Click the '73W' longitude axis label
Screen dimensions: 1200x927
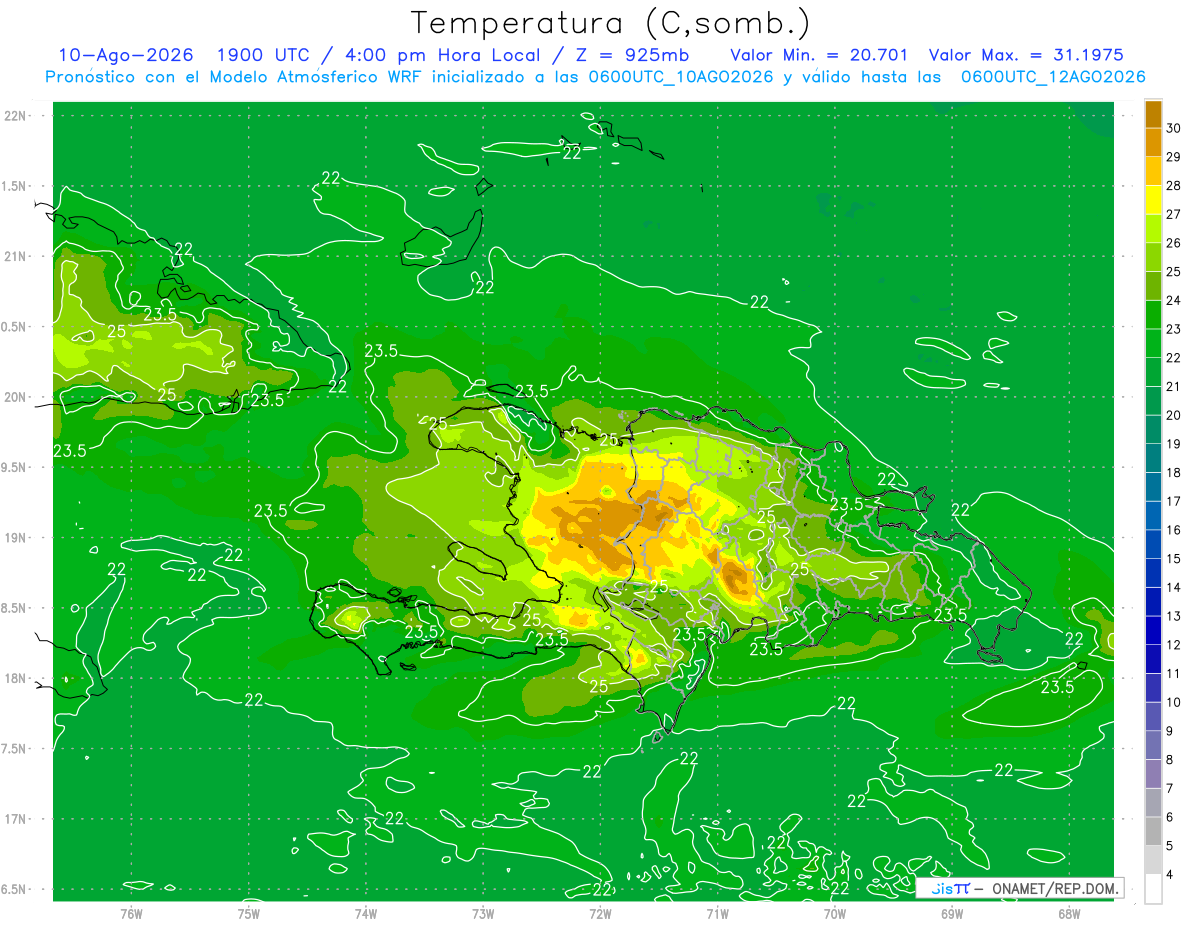click(483, 913)
